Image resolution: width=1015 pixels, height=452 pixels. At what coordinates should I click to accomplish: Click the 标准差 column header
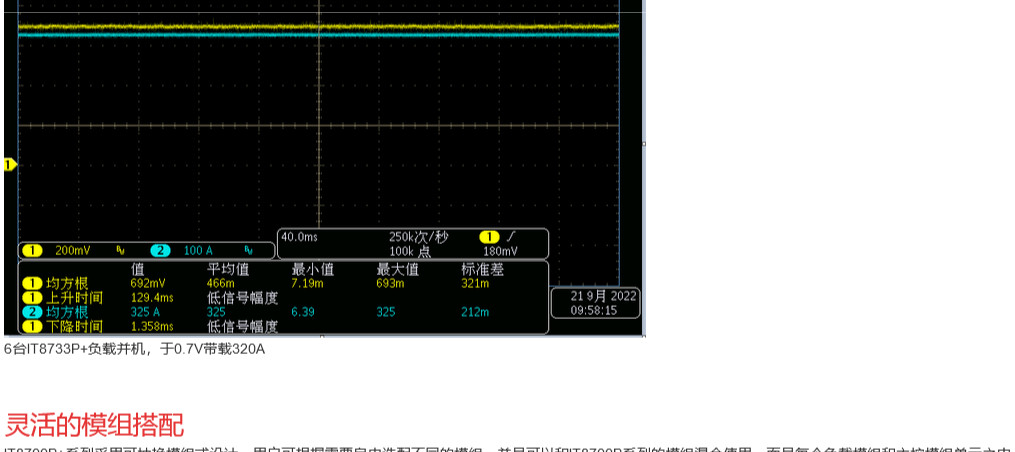(482, 269)
